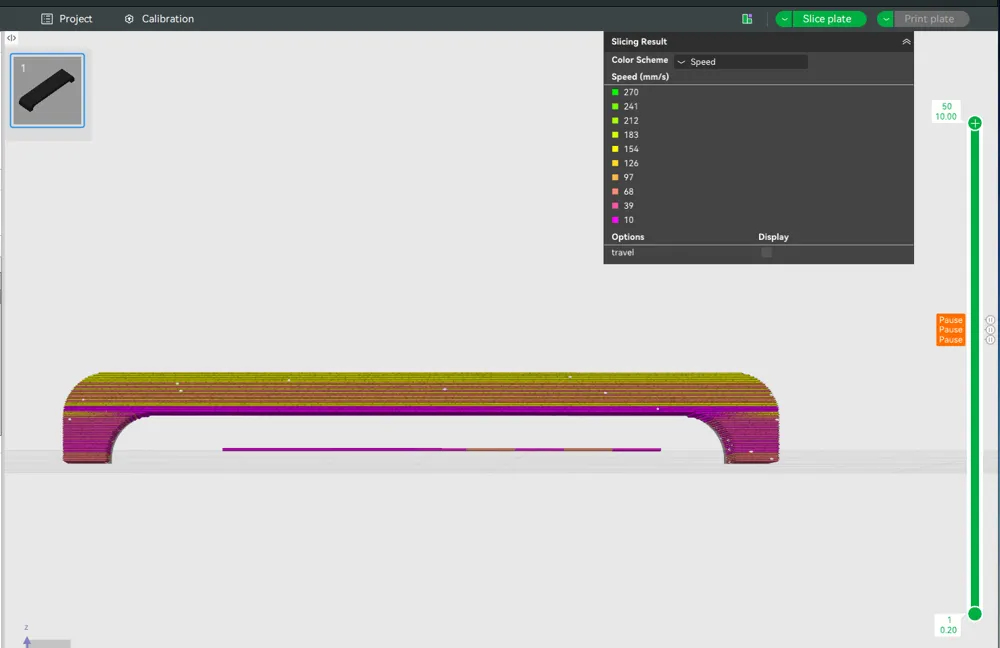Click the 183 speed yellow swatch
Image resolution: width=1000 pixels, height=648 pixels.
coord(615,135)
